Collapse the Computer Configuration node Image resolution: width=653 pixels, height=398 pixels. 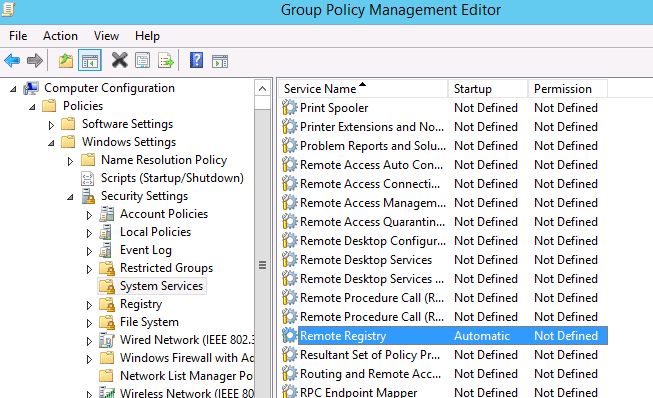coord(13,89)
